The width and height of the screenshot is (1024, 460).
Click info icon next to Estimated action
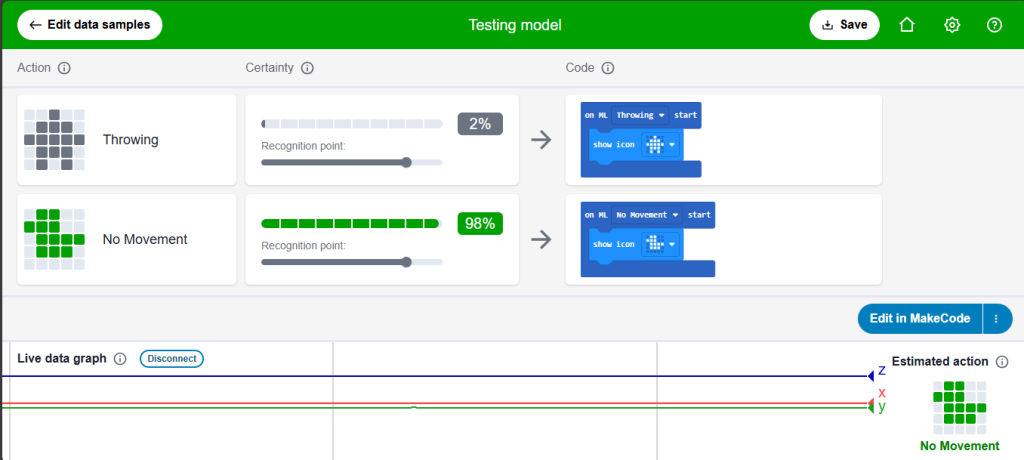1002,362
